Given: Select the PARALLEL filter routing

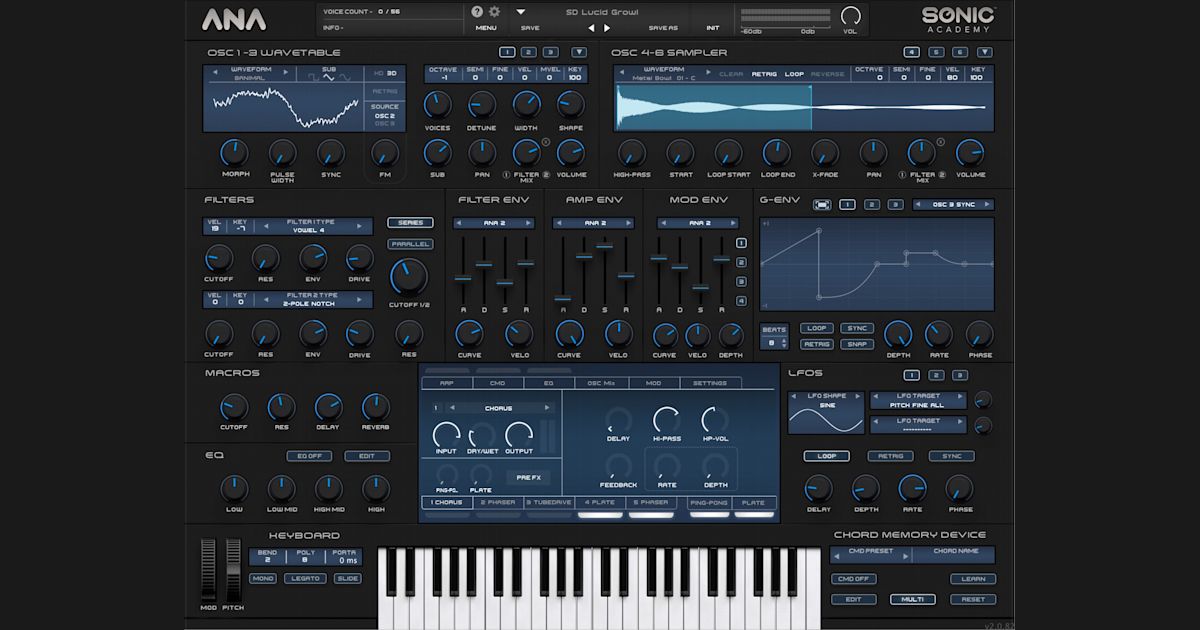Looking at the screenshot, I should pos(410,243).
